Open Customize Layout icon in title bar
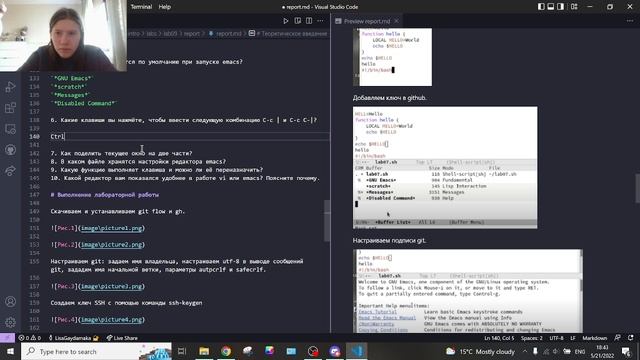This screenshot has width=640, height=360. (574, 7)
